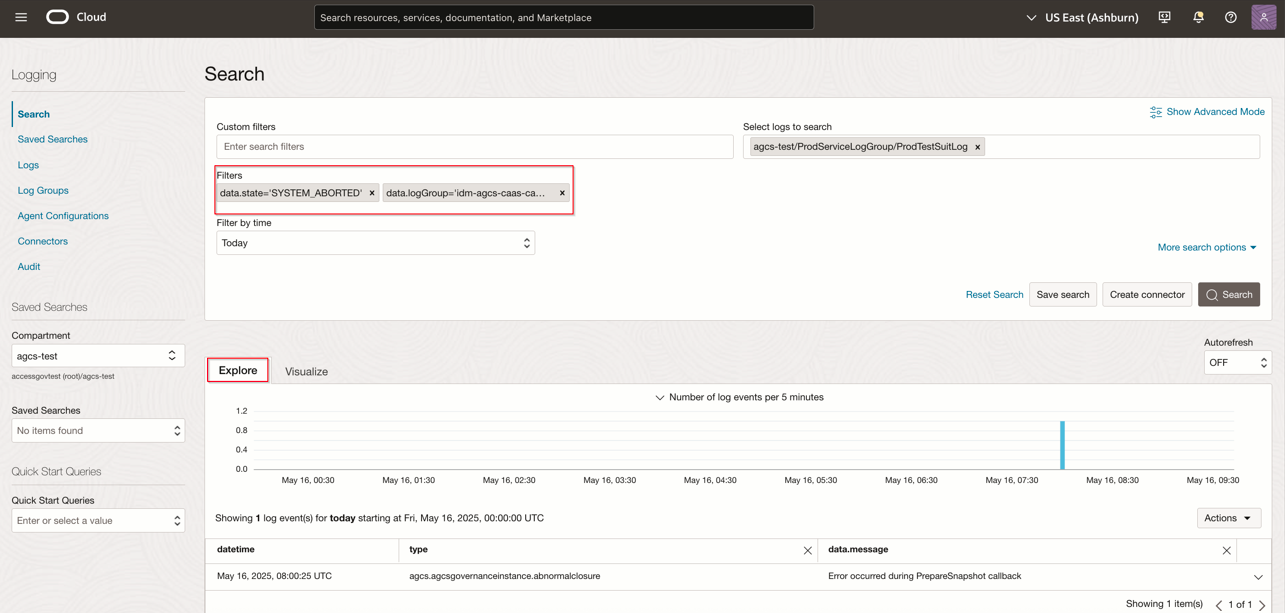Expand More search options
This screenshot has height=613, width=1285.
[1207, 247]
